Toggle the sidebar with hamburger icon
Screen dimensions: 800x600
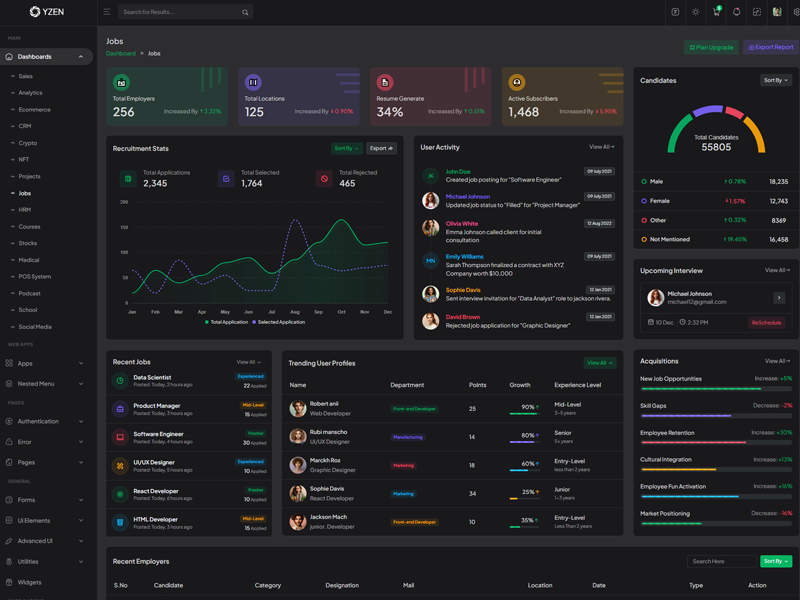click(x=107, y=12)
